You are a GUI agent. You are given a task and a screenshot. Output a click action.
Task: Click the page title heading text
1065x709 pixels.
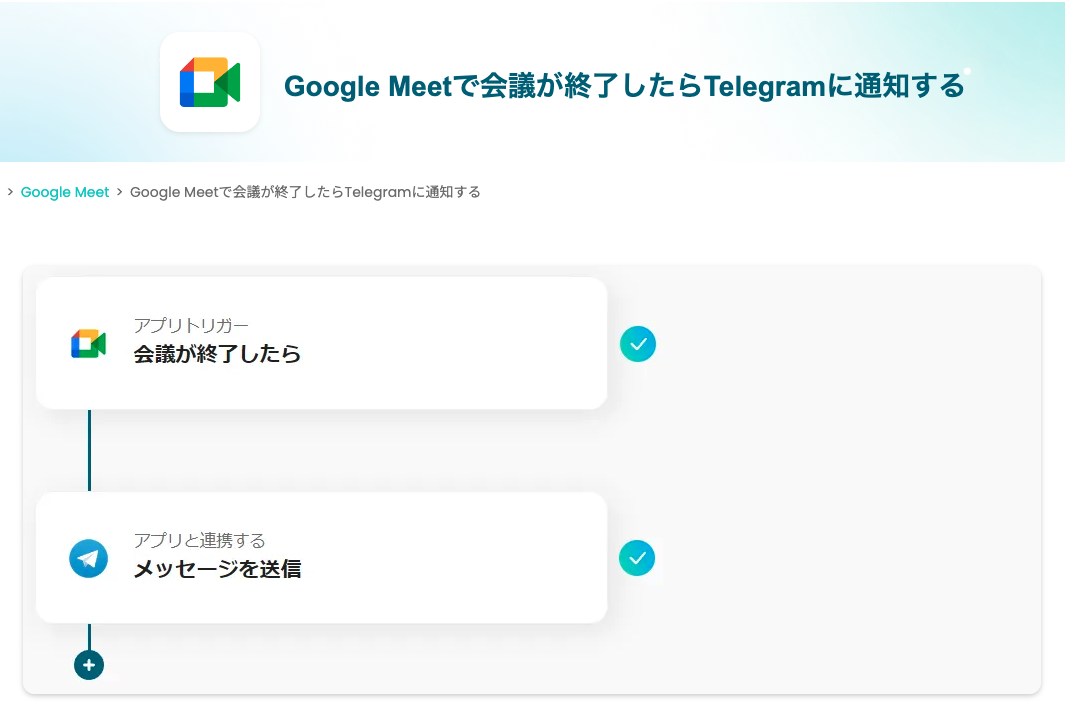624,87
